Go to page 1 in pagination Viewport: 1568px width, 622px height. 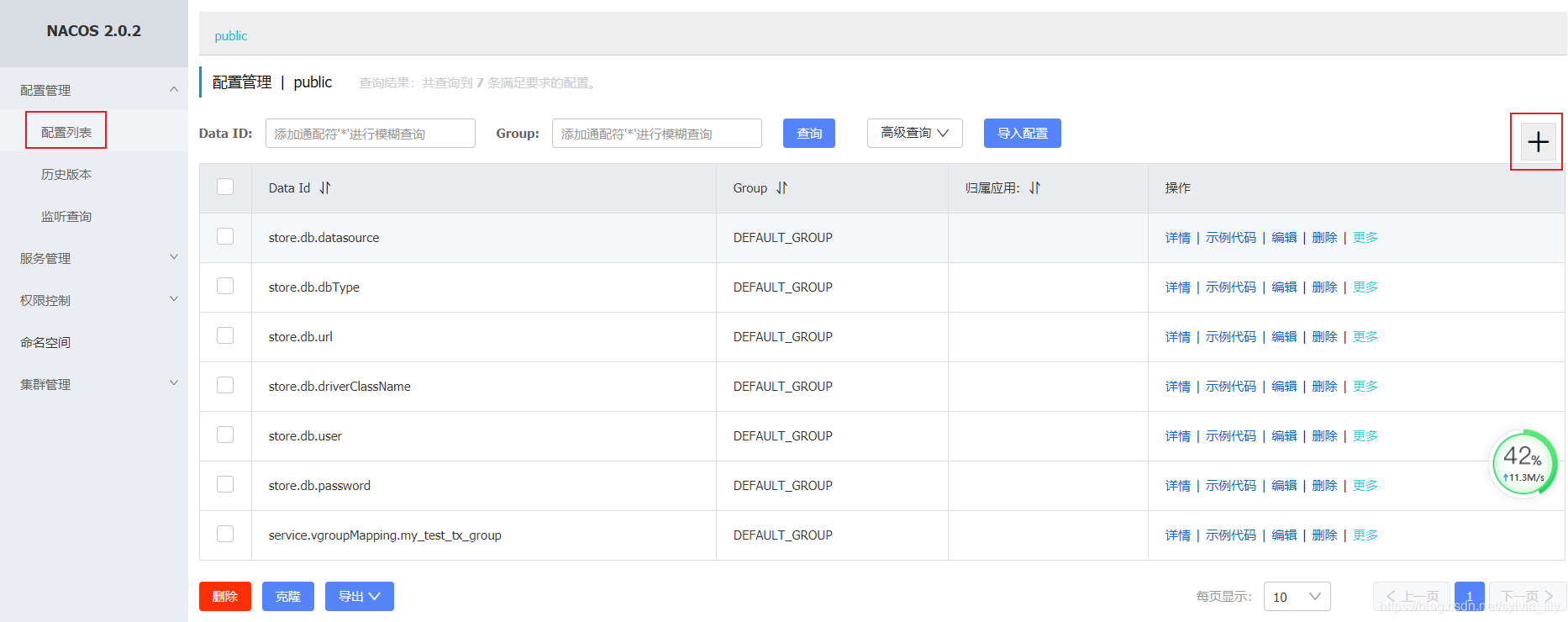point(1470,596)
